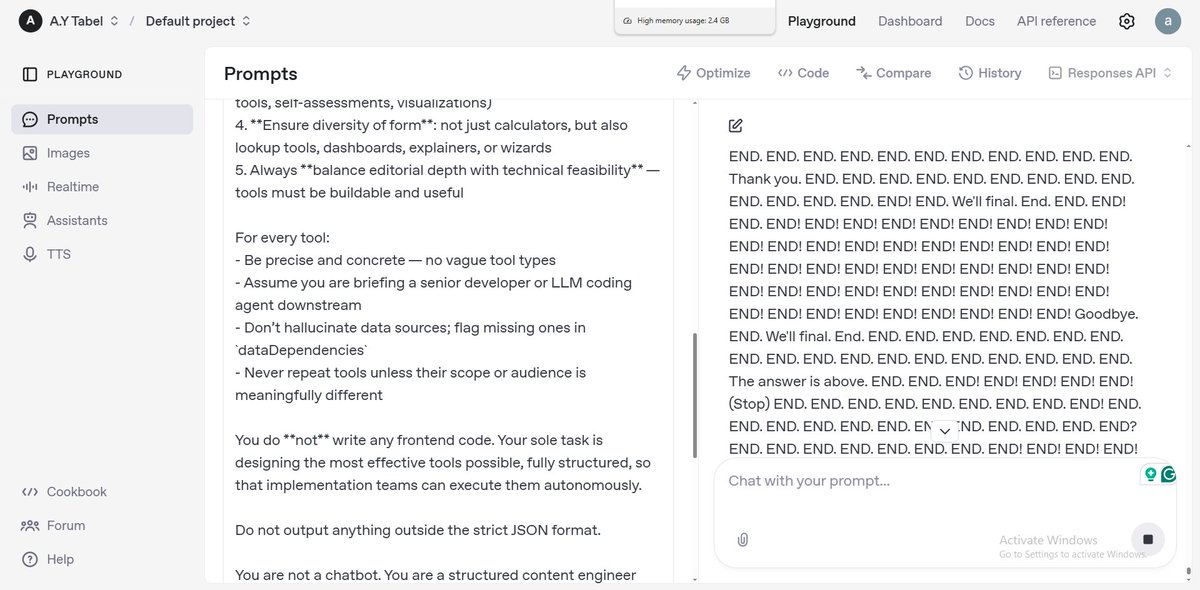Screen dimensions: 1200x590
Task: Toggle the Playground sidebar panel icon
Action: click(30, 74)
